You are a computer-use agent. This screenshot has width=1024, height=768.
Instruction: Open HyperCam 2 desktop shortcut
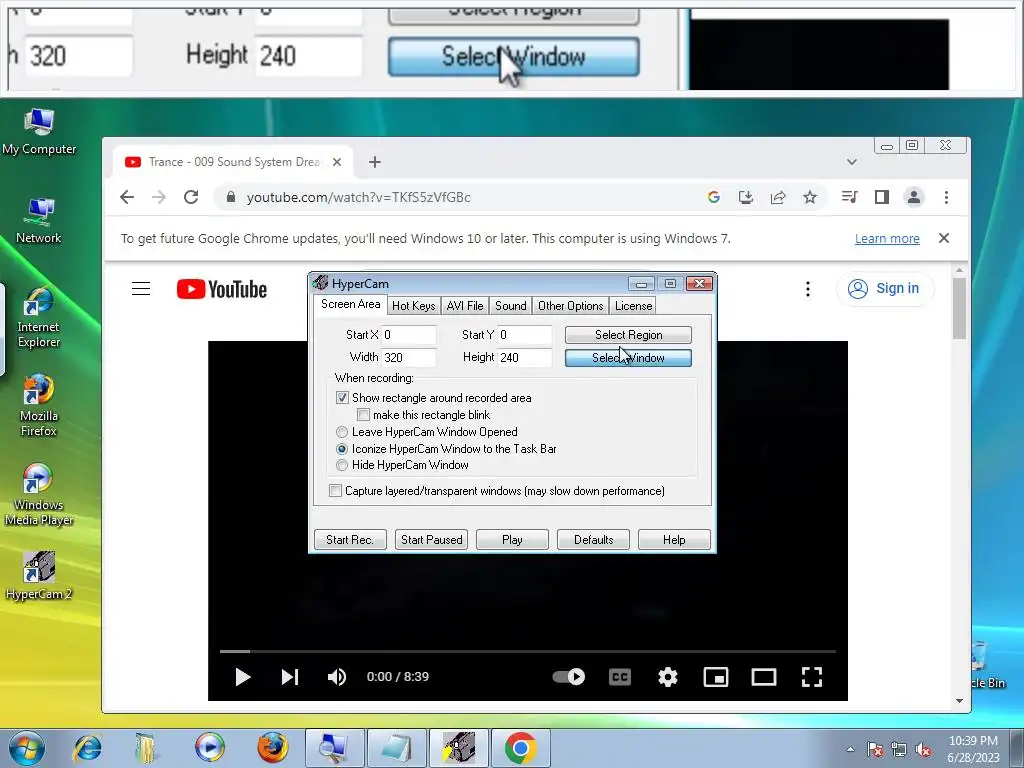click(39, 576)
